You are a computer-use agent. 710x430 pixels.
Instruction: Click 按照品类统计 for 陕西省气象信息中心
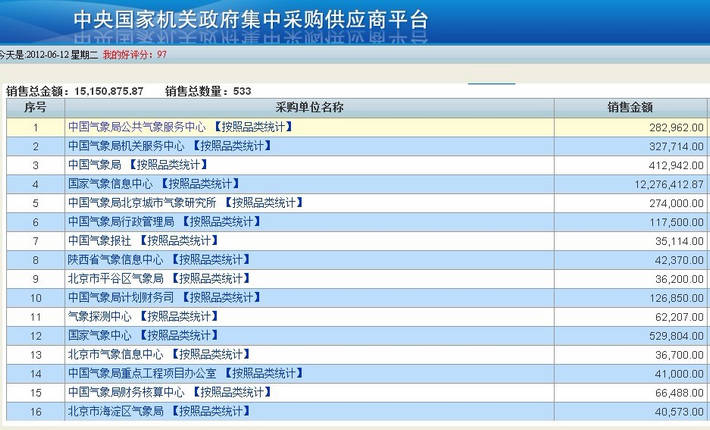pyautogui.click(x=209, y=260)
